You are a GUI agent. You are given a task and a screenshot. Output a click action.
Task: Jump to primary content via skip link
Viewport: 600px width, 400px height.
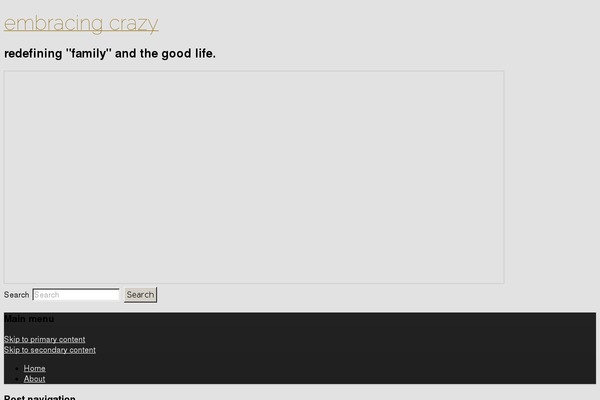pos(44,339)
